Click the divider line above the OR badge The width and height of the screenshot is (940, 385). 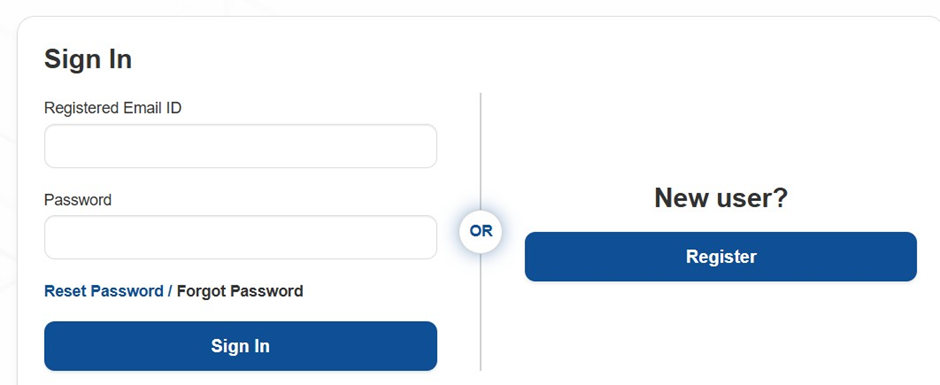(x=481, y=151)
